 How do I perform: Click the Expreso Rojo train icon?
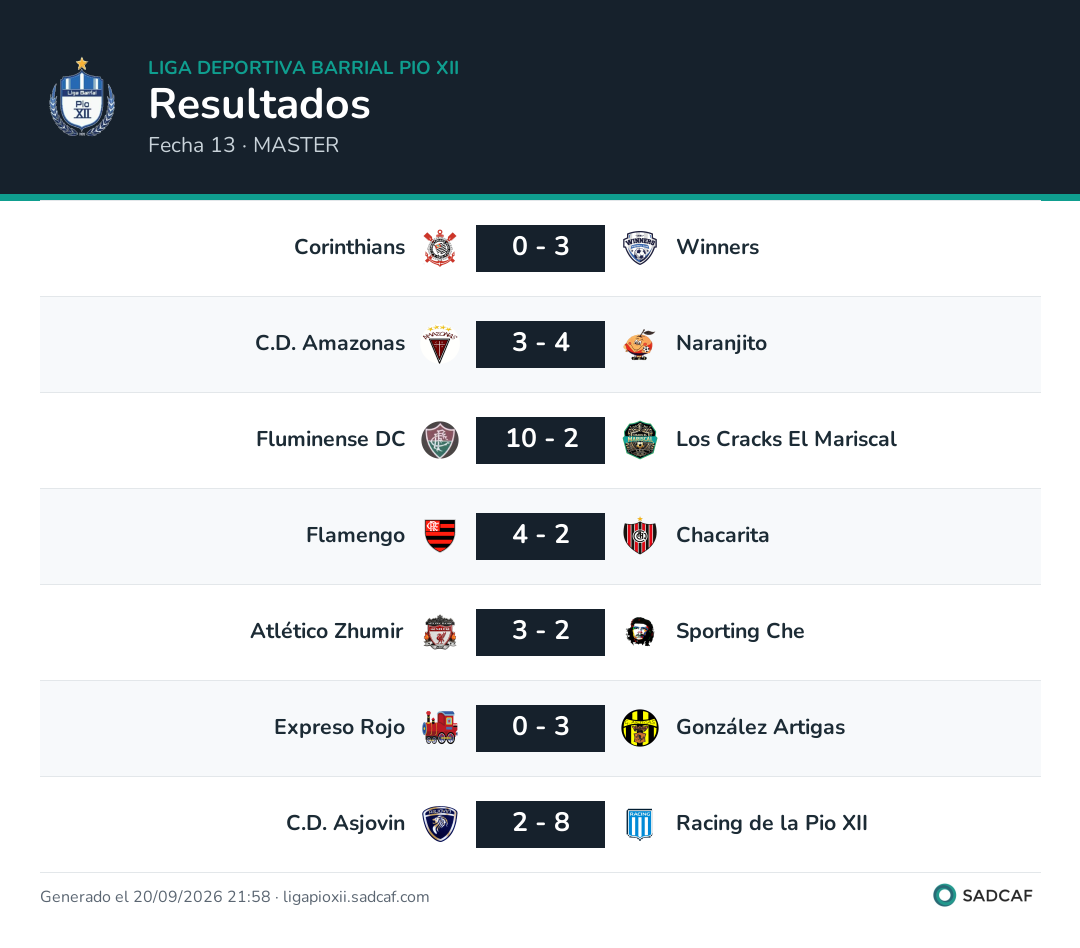(439, 728)
